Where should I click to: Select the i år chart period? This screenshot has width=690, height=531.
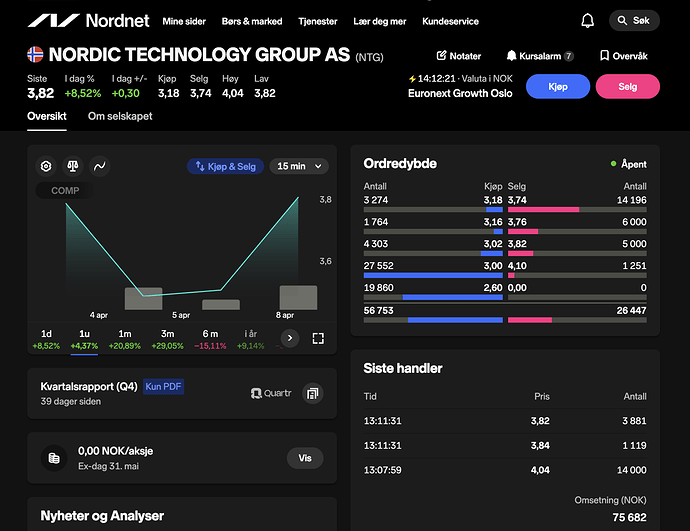click(250, 339)
